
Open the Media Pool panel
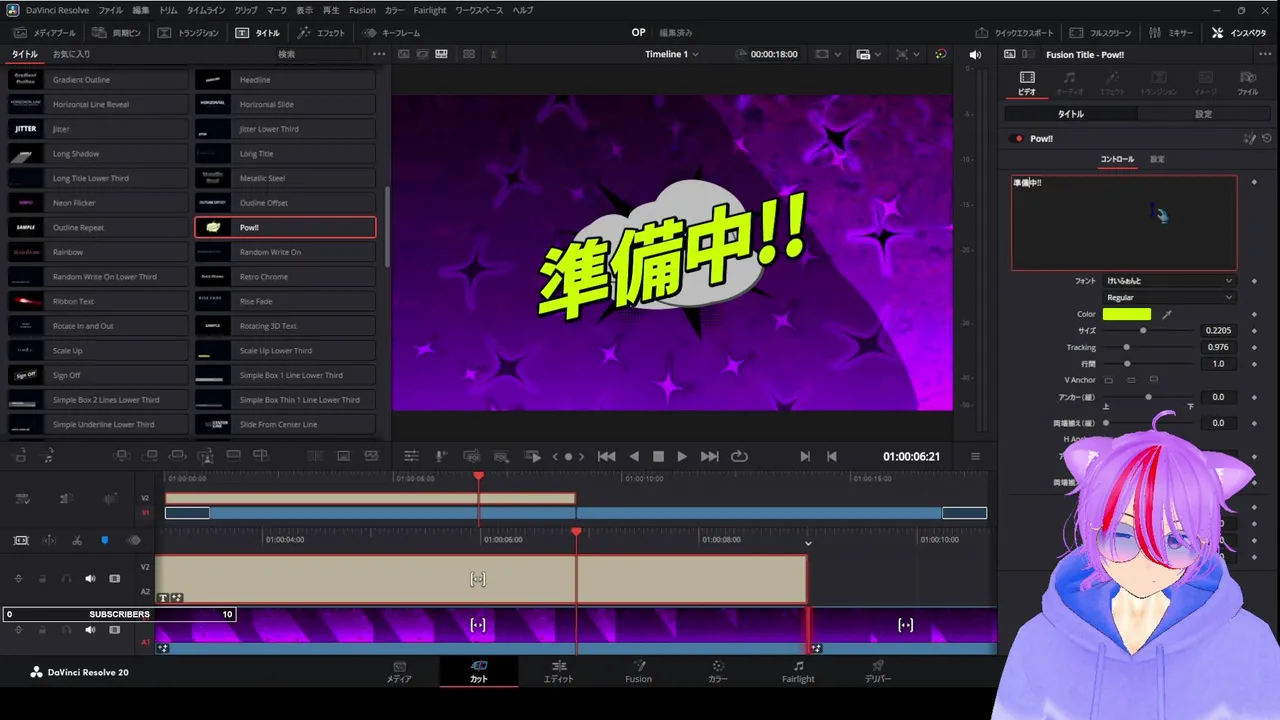44,32
